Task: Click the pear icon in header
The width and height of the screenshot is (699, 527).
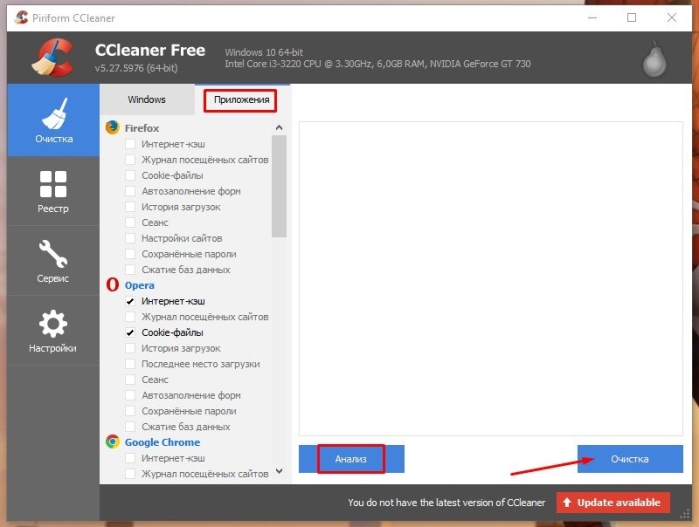Action: tap(654, 60)
